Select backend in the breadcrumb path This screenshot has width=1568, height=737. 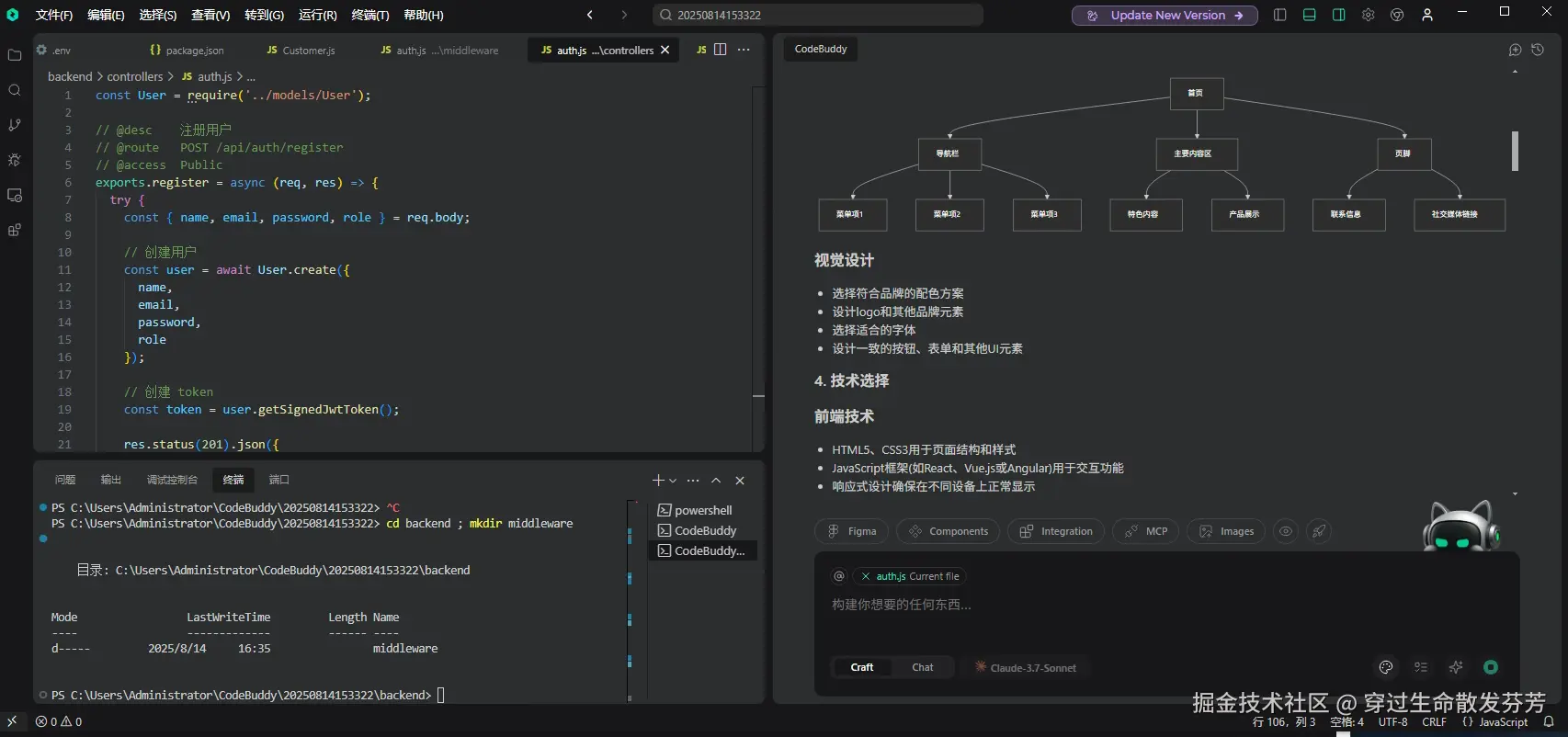coord(70,76)
